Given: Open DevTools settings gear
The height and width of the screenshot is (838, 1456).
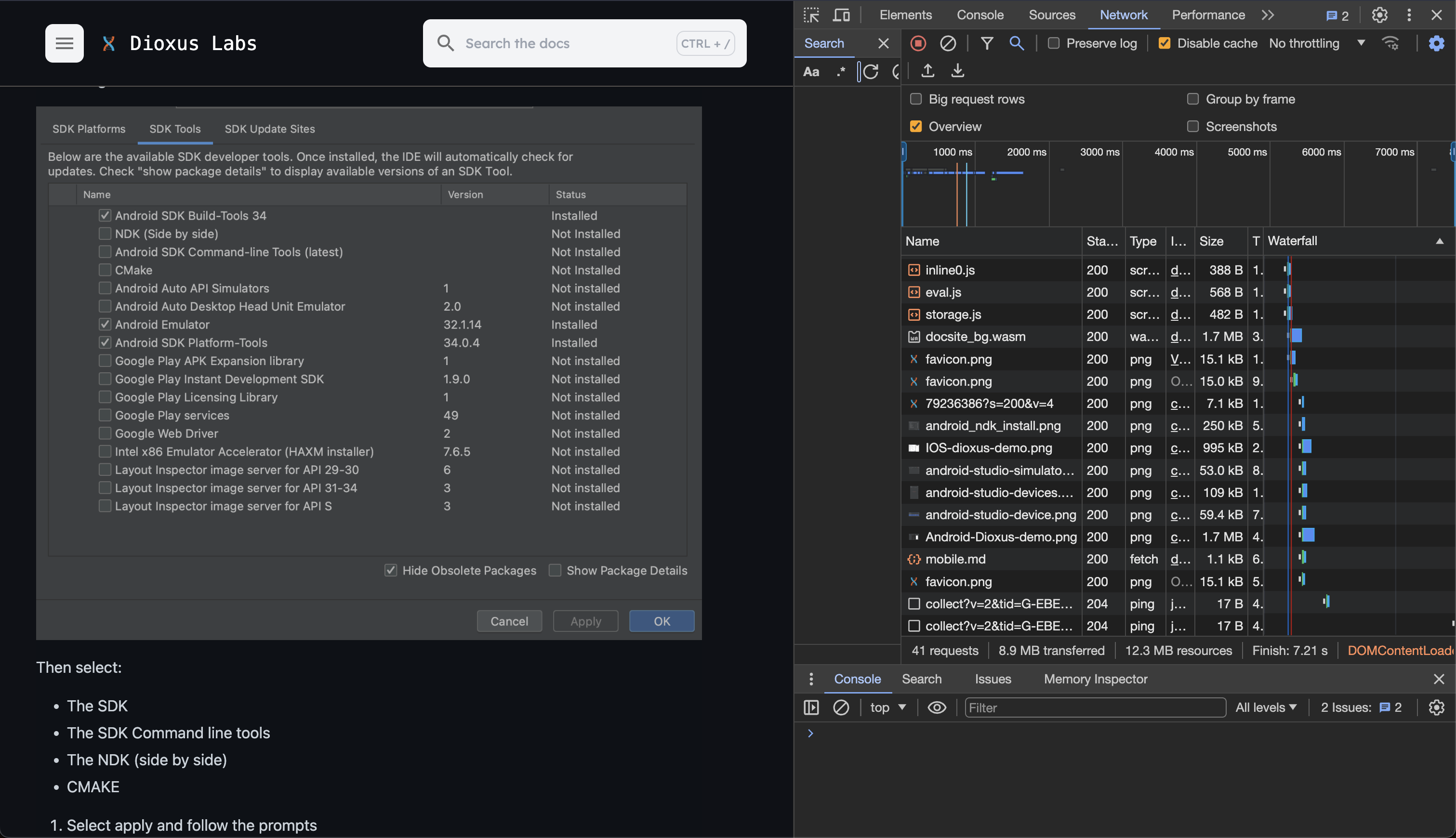Looking at the screenshot, I should pyautogui.click(x=1379, y=15).
